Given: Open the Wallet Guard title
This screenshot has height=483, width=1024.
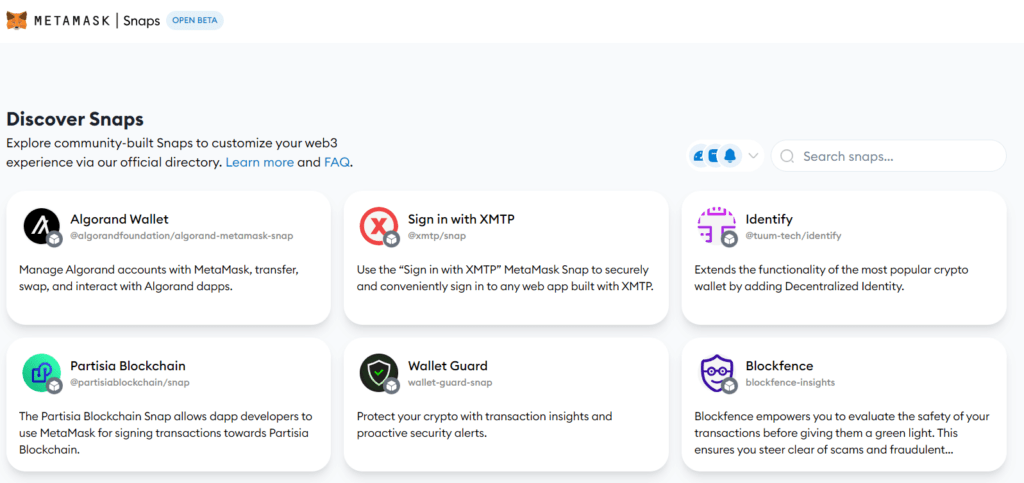Looking at the screenshot, I should coord(447,366).
